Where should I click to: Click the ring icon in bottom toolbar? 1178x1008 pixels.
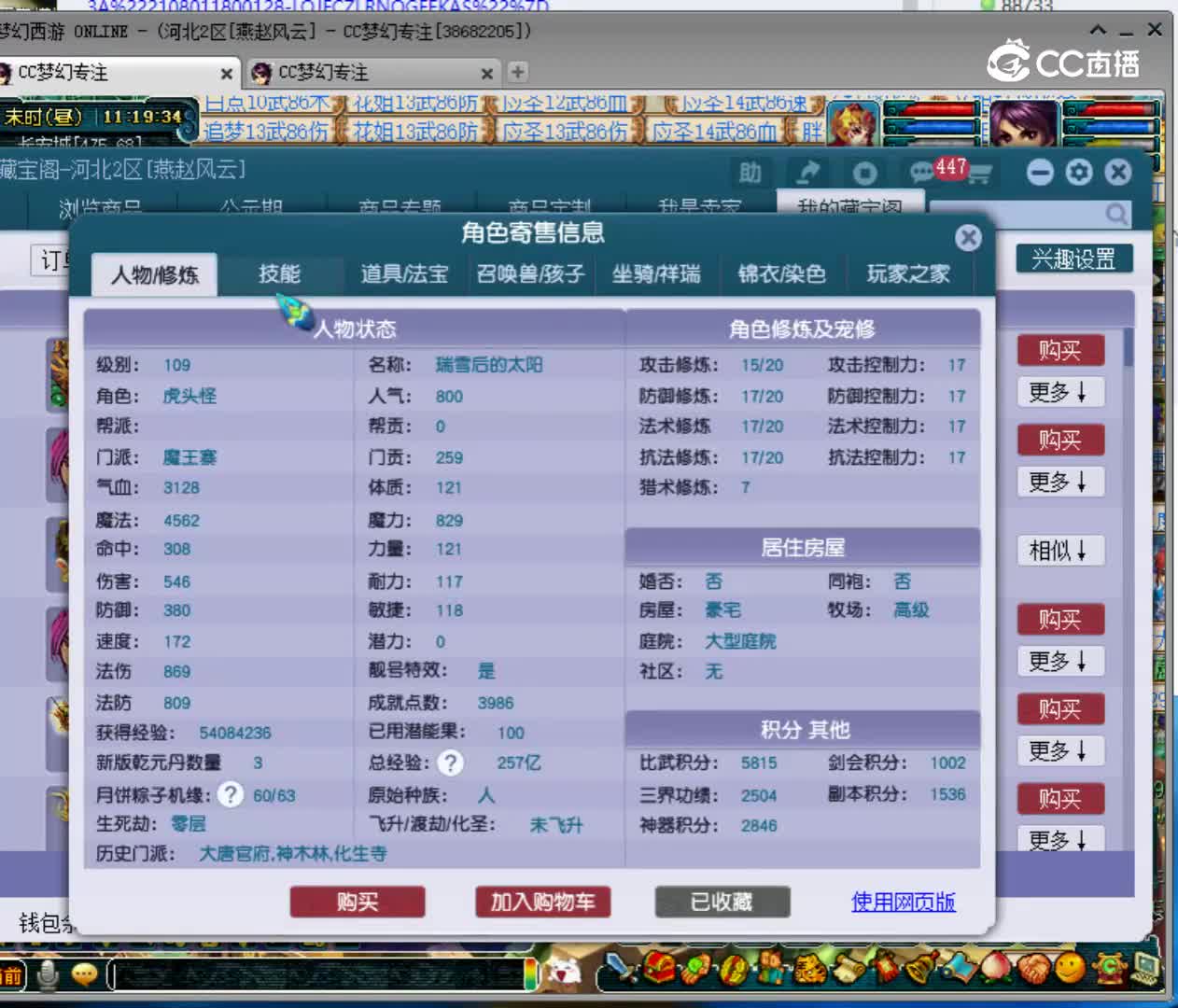734,969
